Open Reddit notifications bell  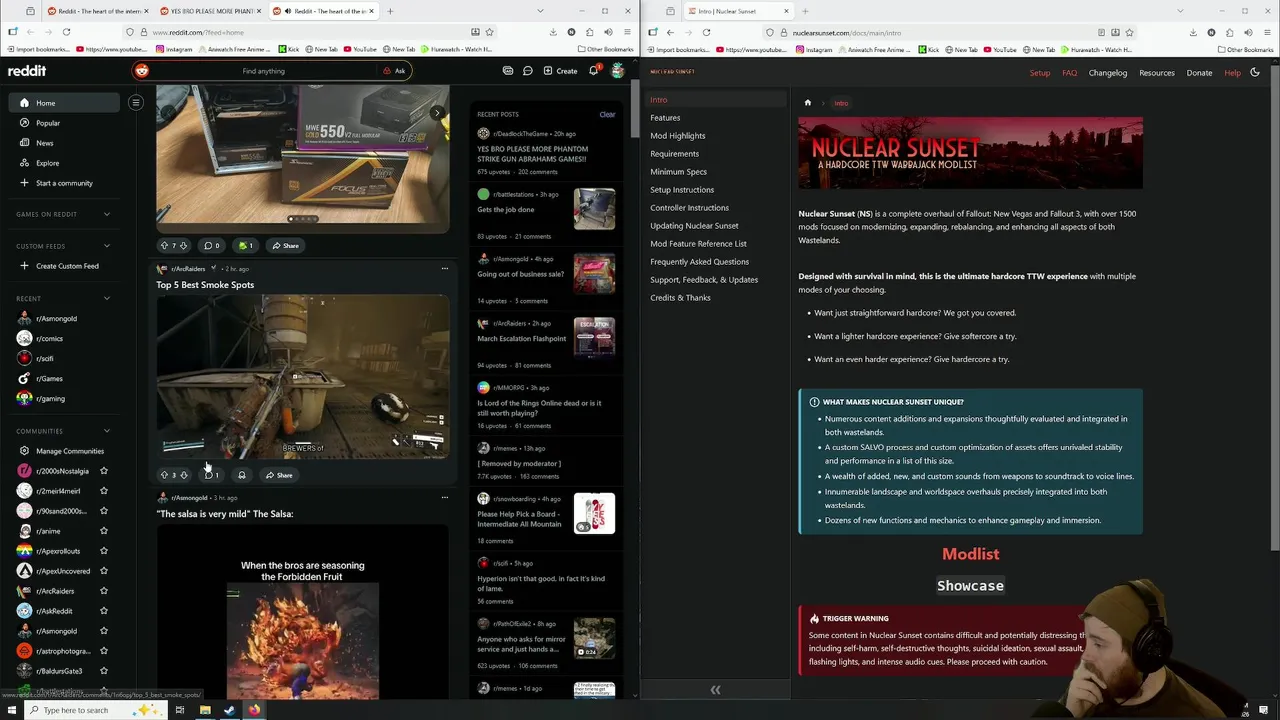[x=593, y=71]
